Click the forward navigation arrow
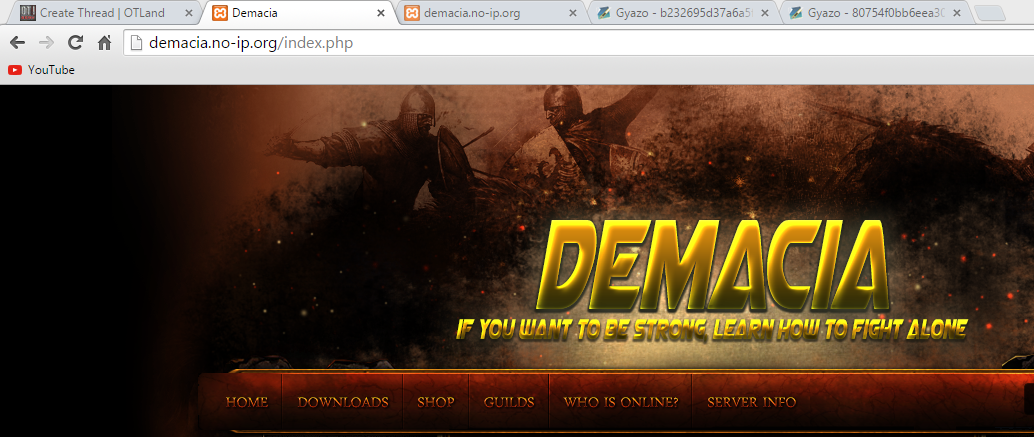This screenshot has height=437, width=1034. pos(46,43)
